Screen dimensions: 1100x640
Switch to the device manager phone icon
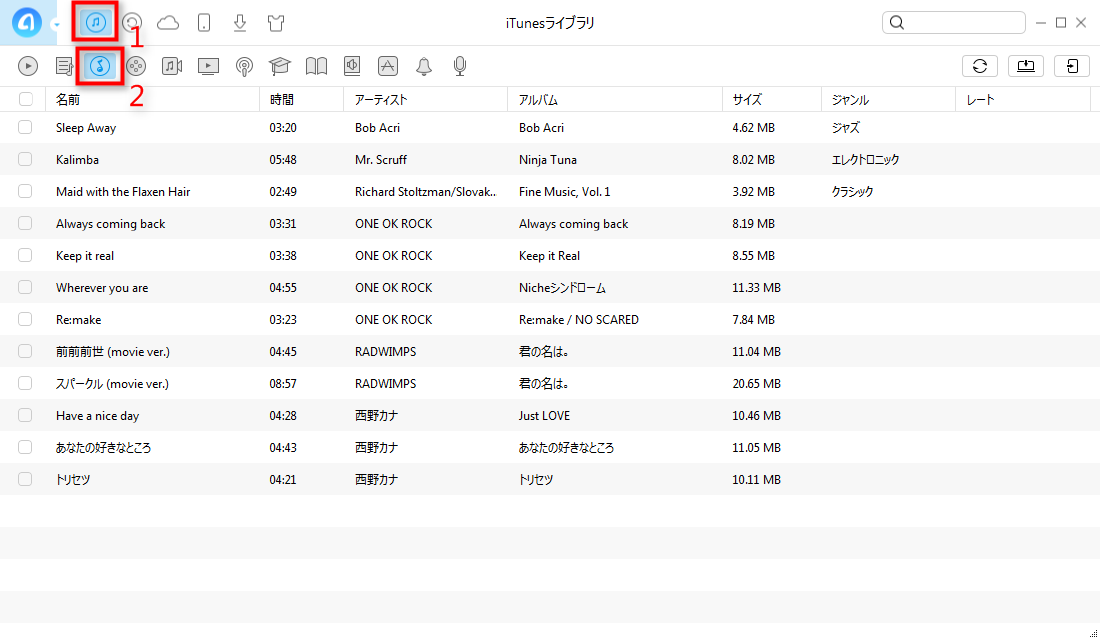[204, 23]
